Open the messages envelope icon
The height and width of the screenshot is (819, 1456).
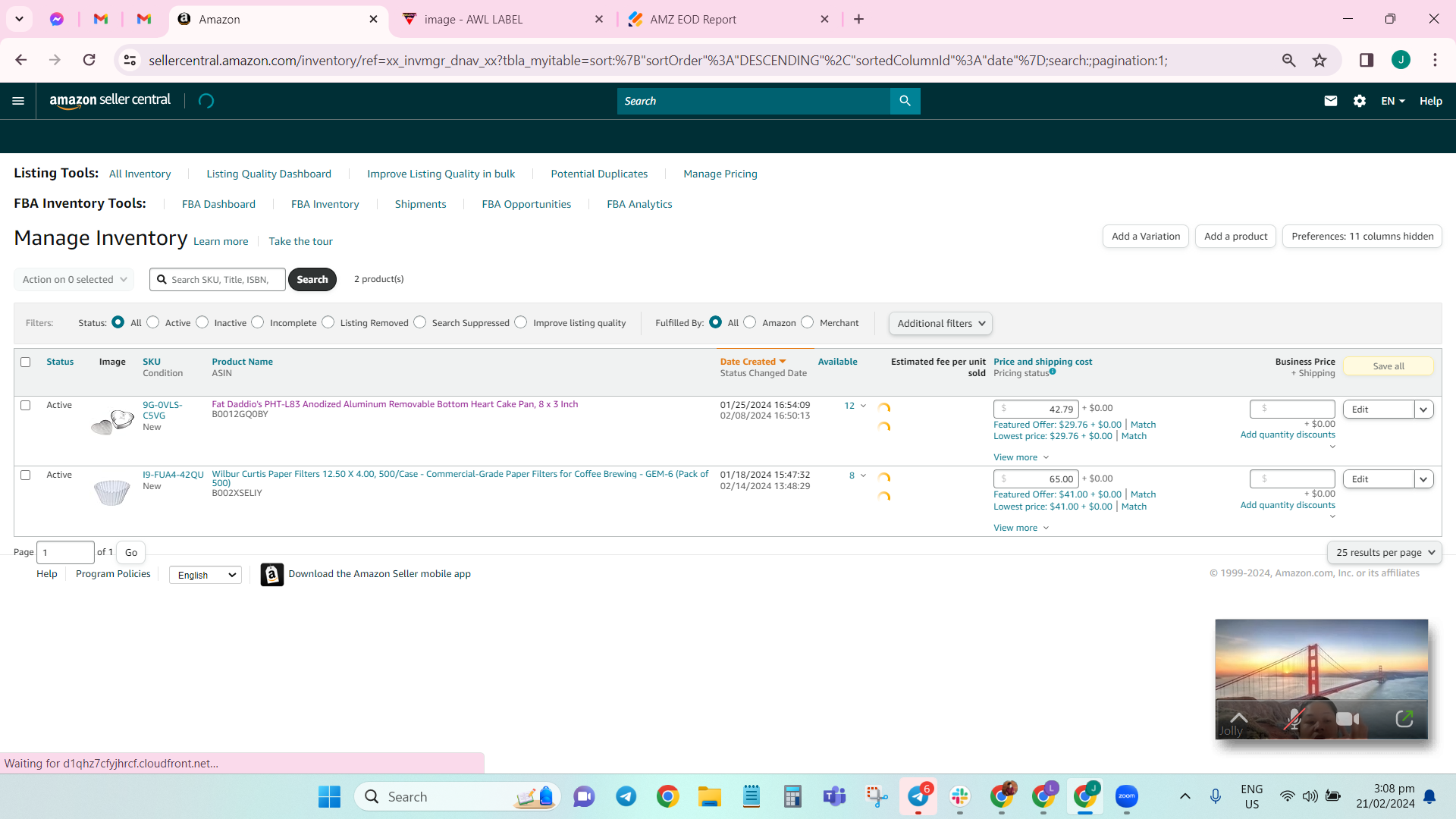[1331, 101]
